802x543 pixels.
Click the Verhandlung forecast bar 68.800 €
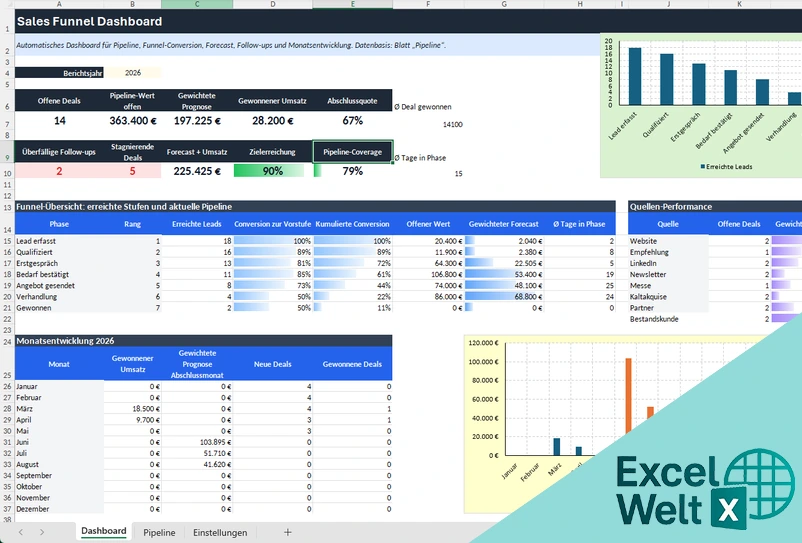(504, 297)
